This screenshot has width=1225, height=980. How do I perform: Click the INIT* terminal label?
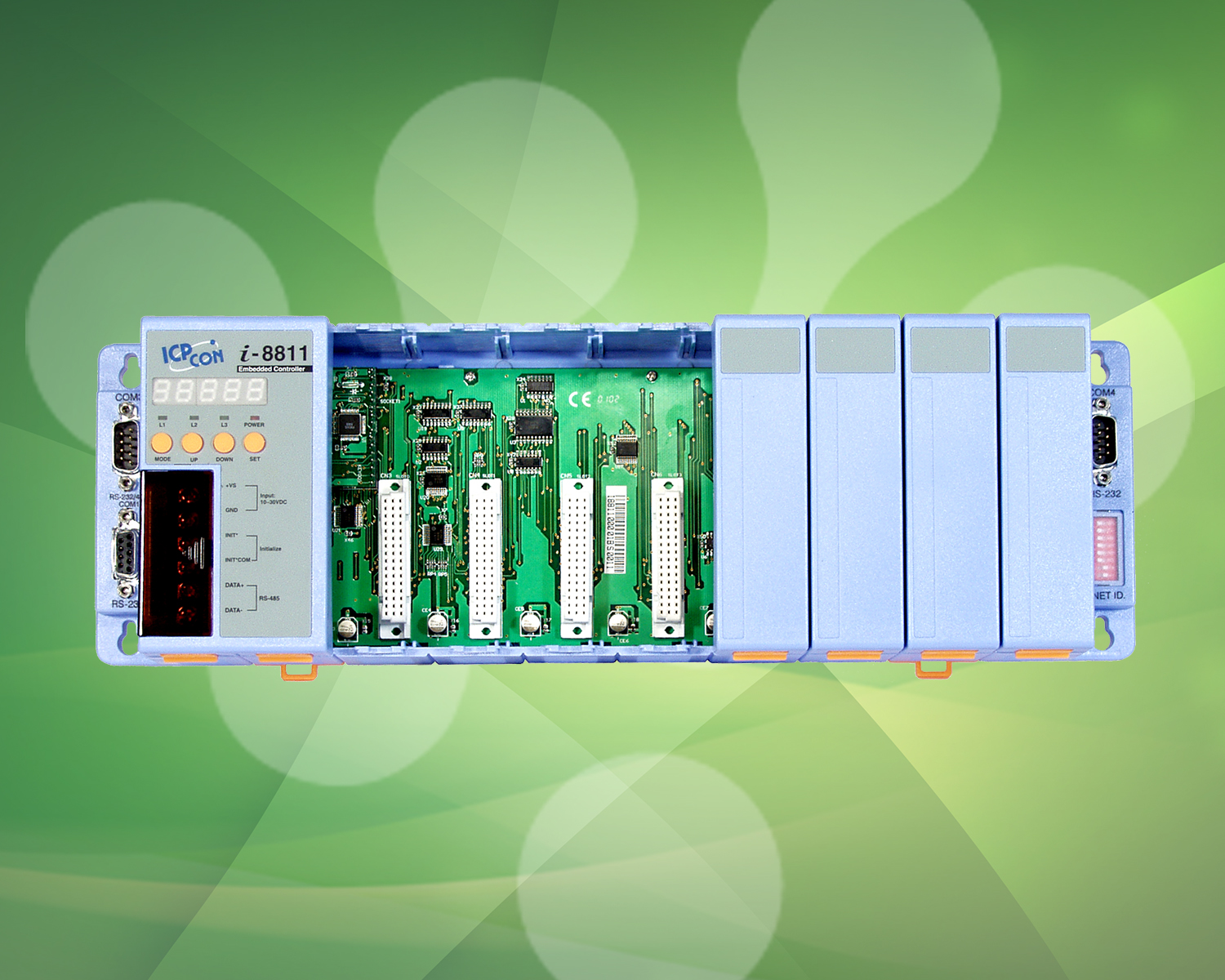point(231,536)
